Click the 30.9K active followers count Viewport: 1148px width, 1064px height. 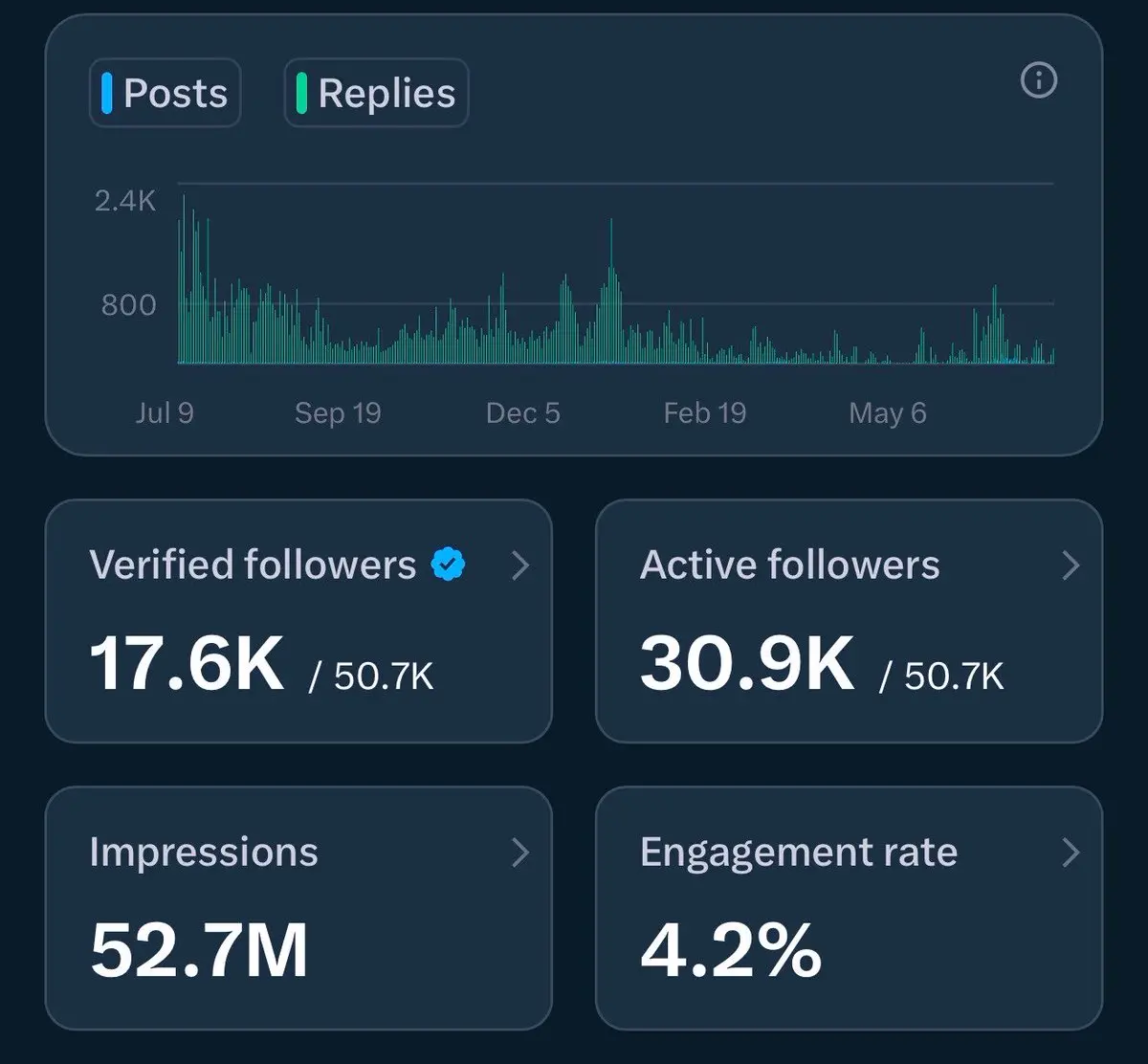pyautogui.click(x=747, y=663)
